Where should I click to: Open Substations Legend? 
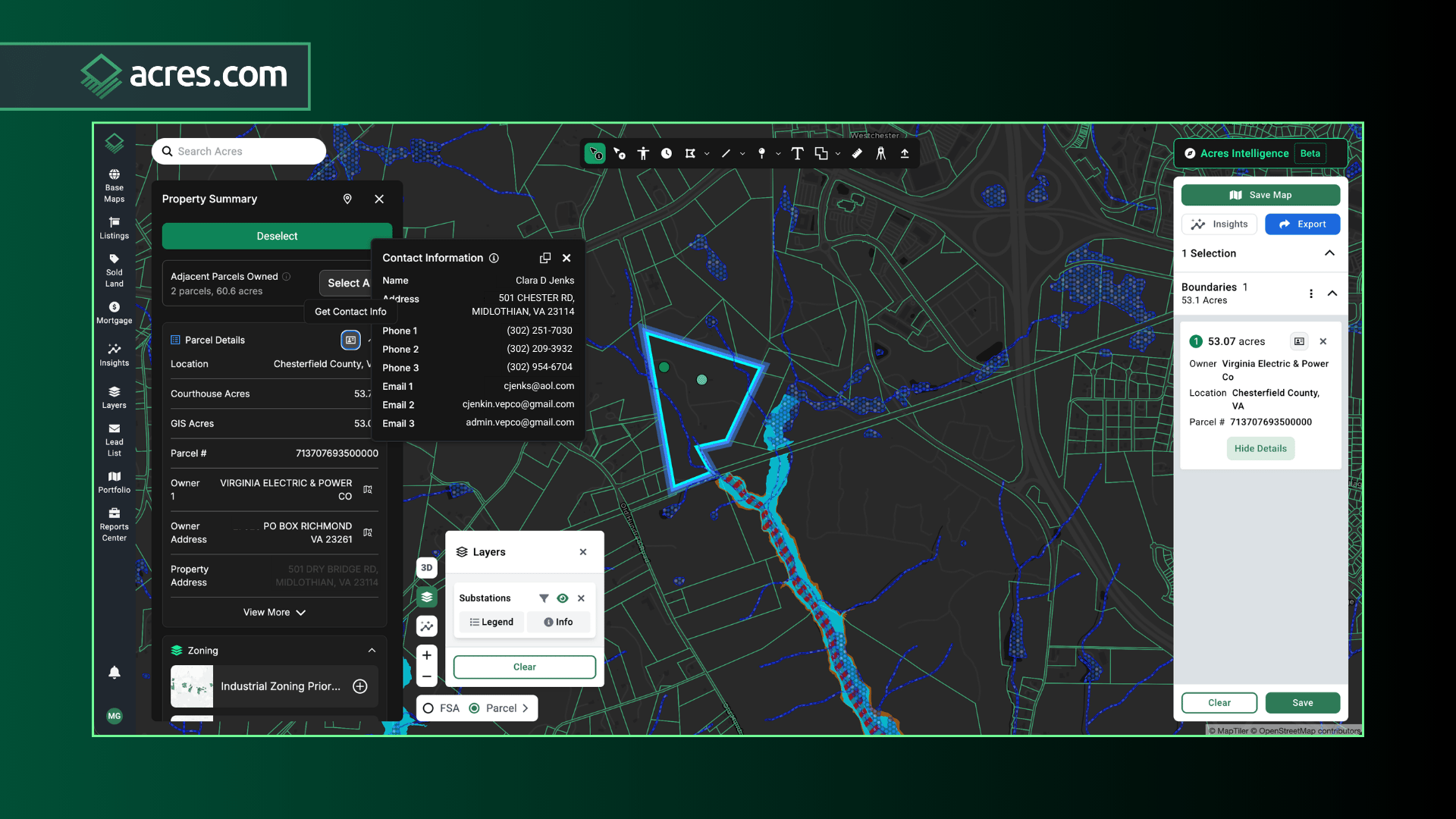click(491, 622)
